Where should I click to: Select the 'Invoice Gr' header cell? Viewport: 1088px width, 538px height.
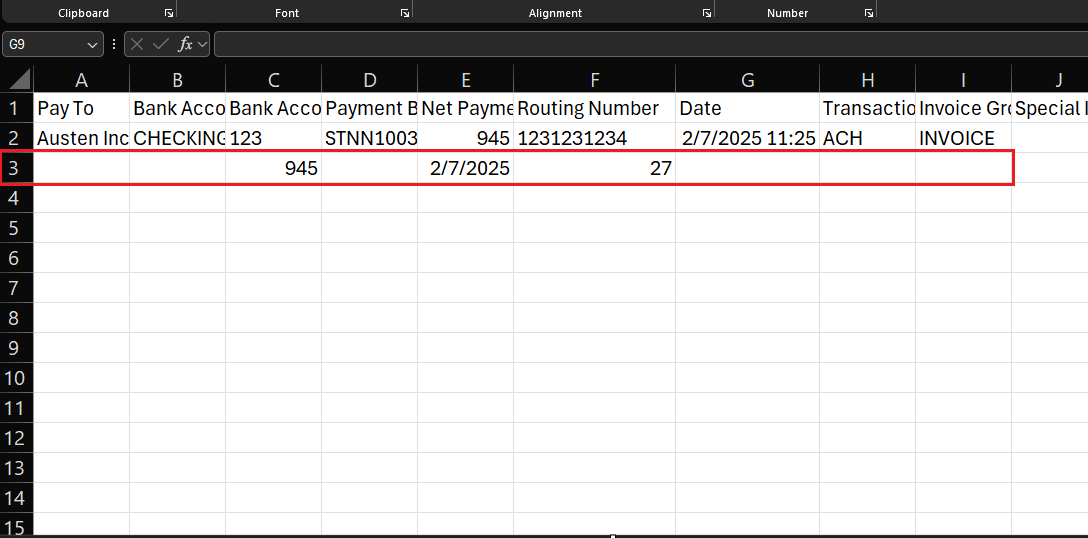tap(963, 108)
